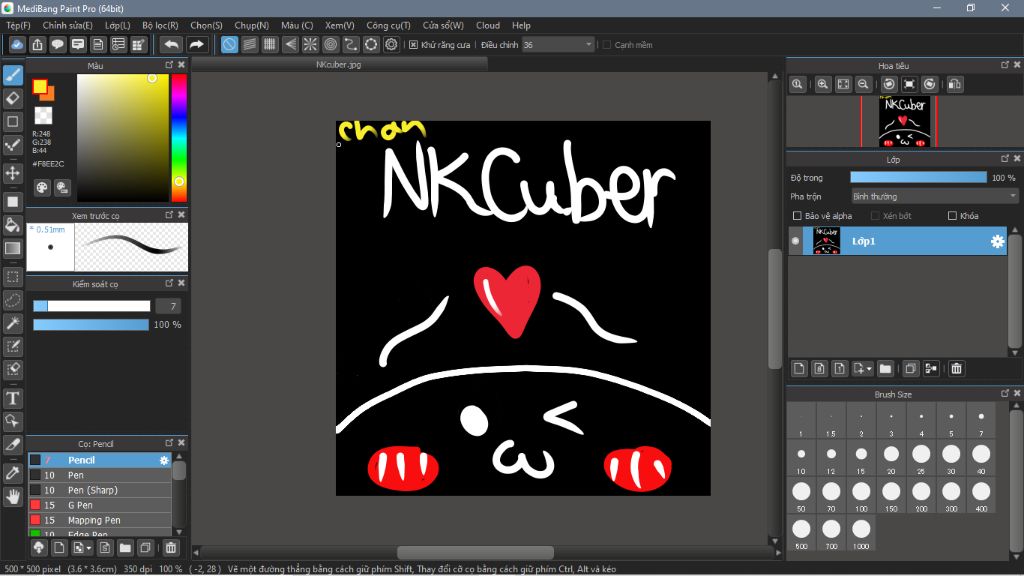Choose brush size 1000 preset
Viewport: 1024px width, 576px height.
click(861, 534)
